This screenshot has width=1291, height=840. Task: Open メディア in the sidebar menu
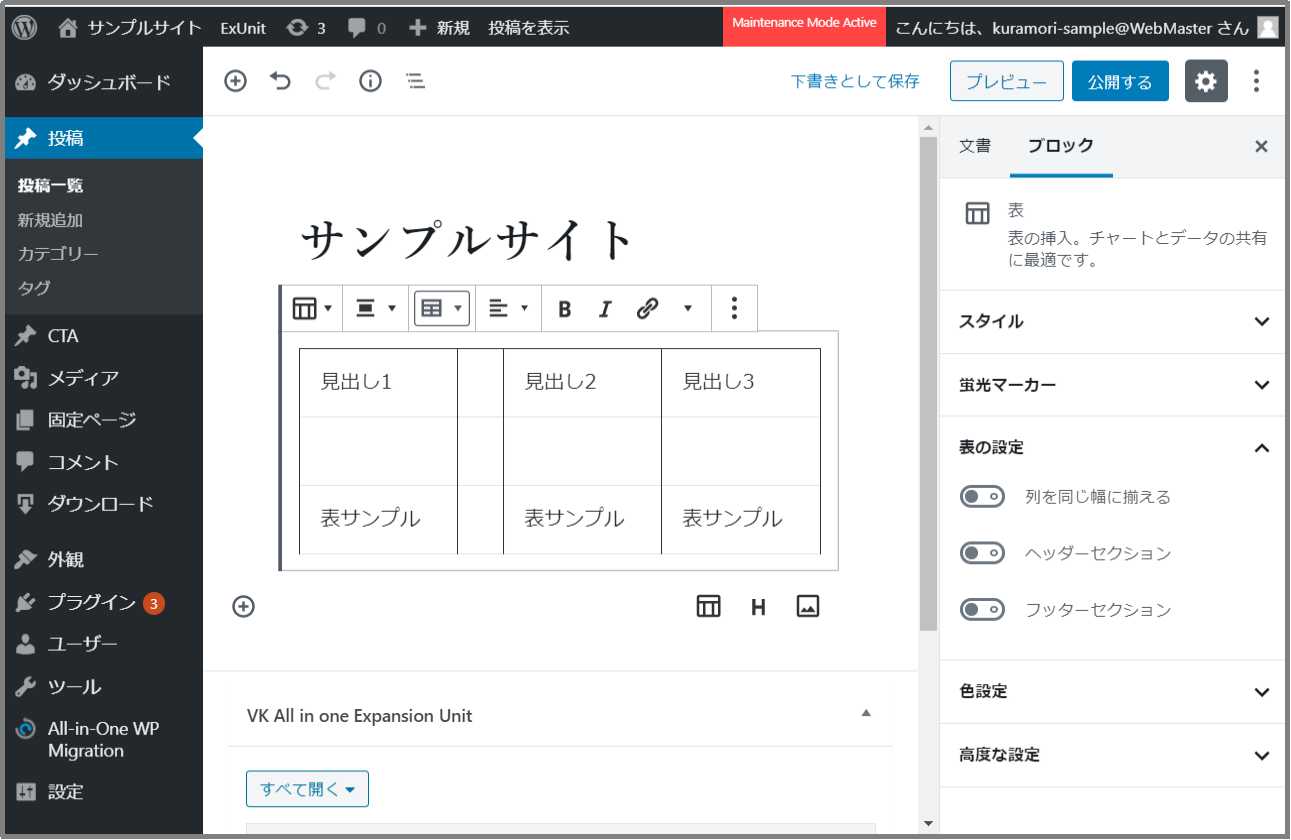[83, 378]
